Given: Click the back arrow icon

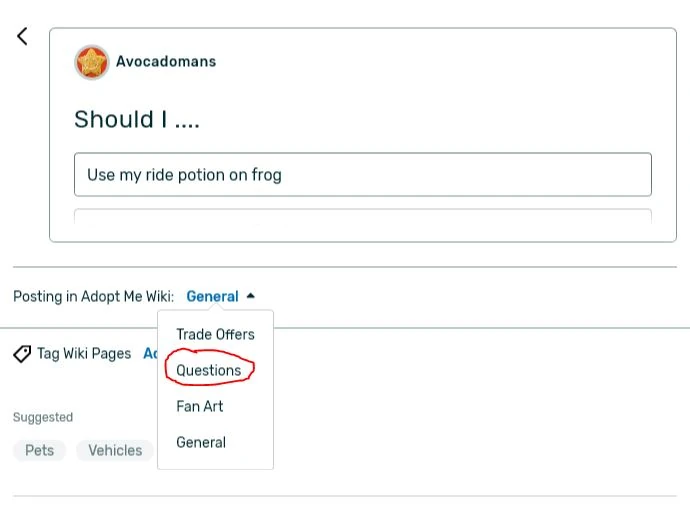Looking at the screenshot, I should (x=22, y=37).
